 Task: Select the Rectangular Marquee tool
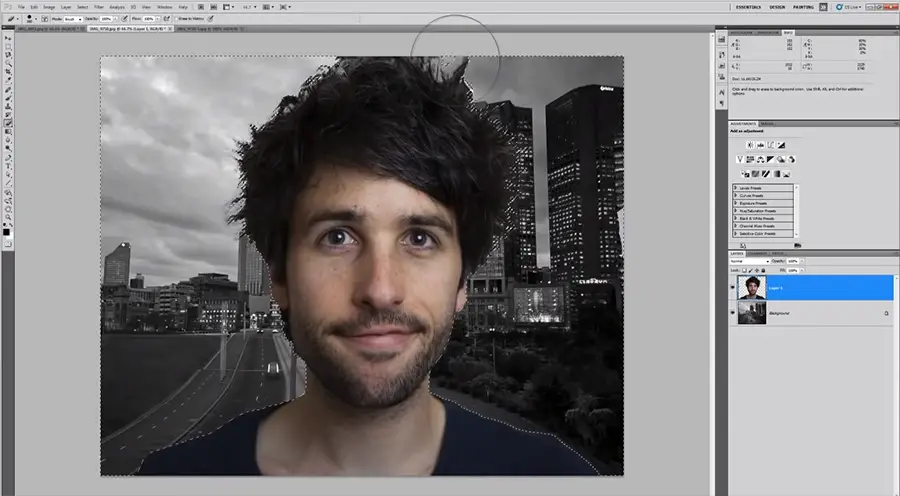(8, 47)
